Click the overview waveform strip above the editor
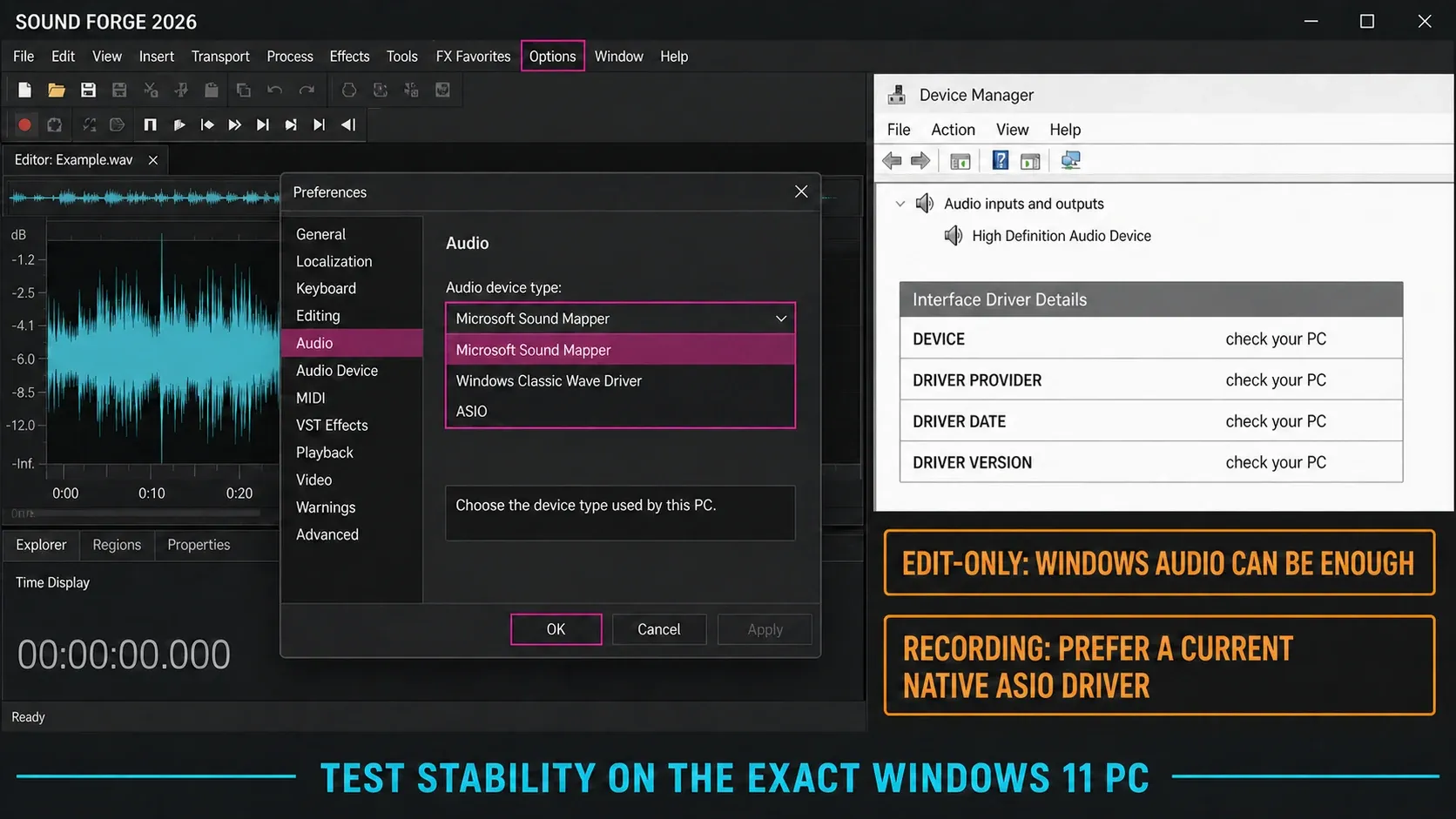 [x=144, y=198]
